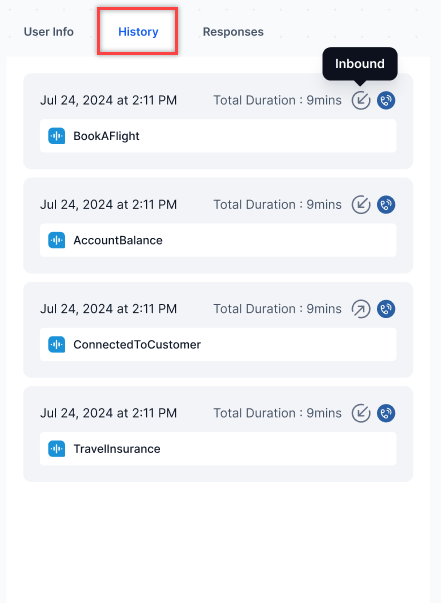Screen dimensions: 441x603
Task: Click the inbound arrow icon on BookAFlight entry
Action: pos(361,100)
